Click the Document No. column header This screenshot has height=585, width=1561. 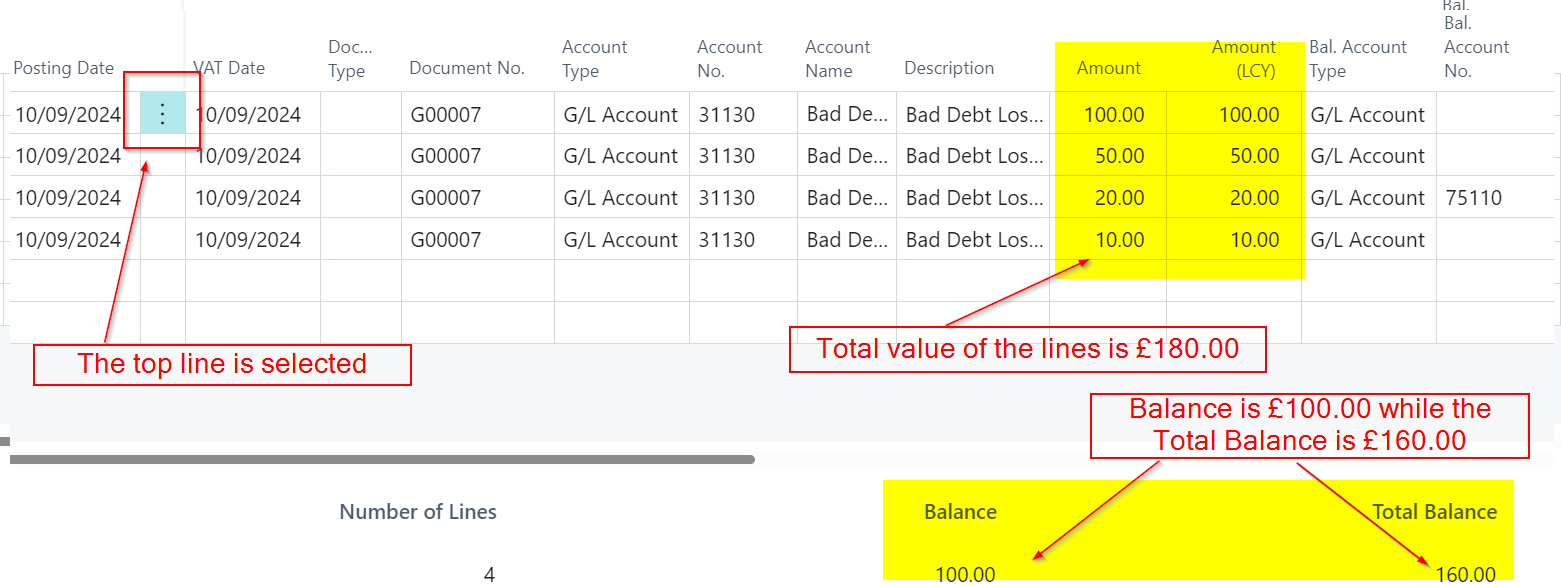[x=467, y=68]
